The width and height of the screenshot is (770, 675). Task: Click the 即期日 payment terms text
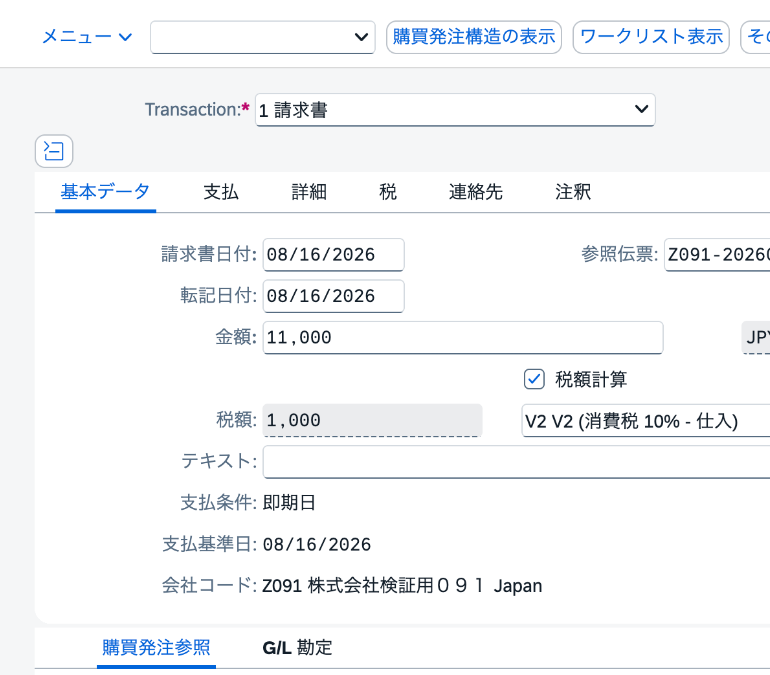pyautogui.click(x=289, y=503)
